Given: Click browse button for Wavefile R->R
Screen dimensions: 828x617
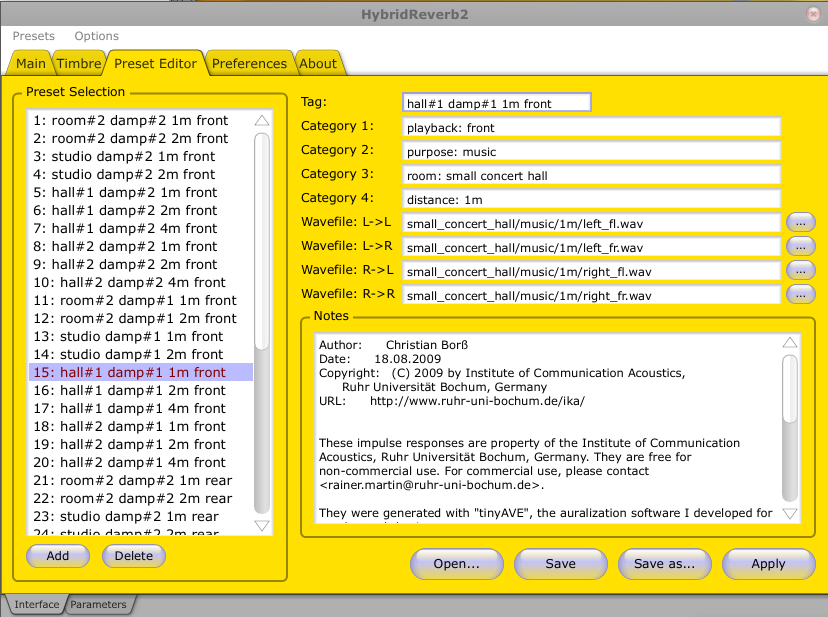Looking at the screenshot, I should [x=800, y=294].
